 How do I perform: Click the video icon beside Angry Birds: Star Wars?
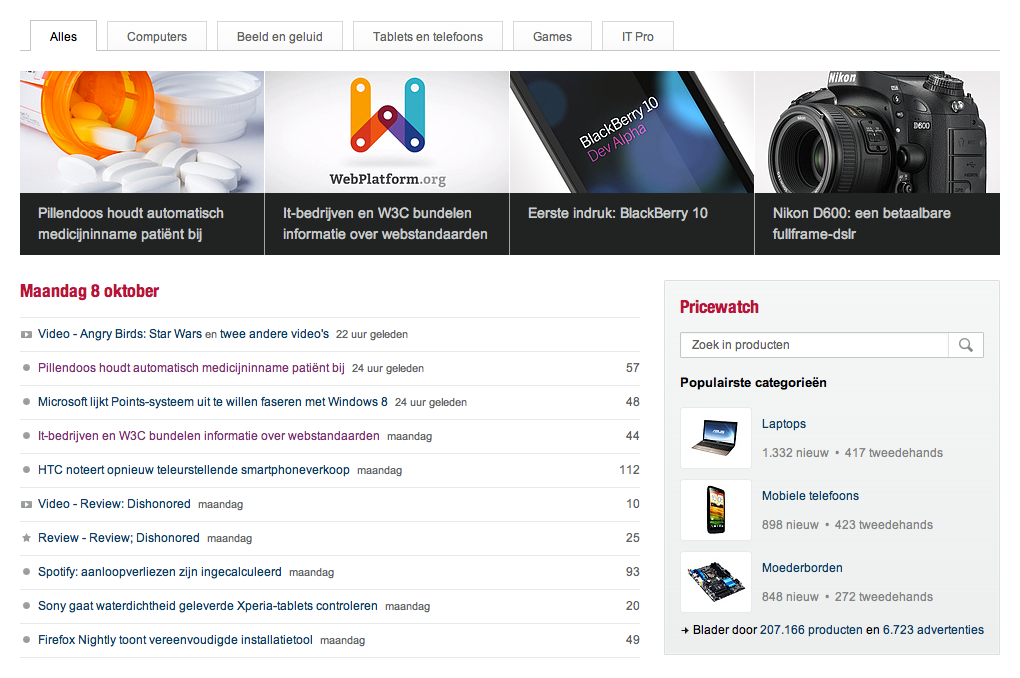26,334
